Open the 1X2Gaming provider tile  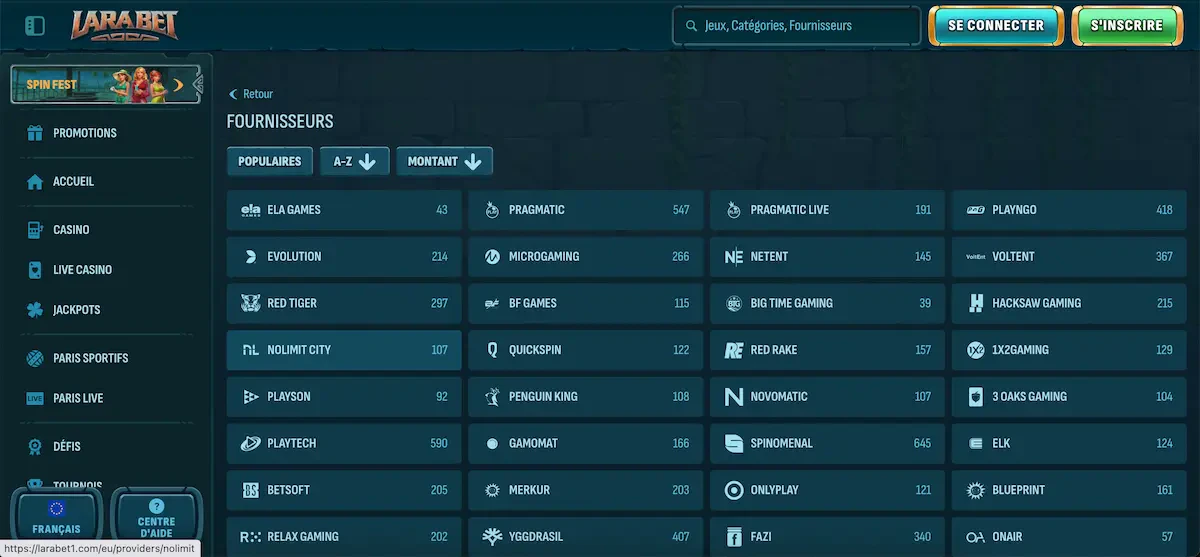[1069, 350]
